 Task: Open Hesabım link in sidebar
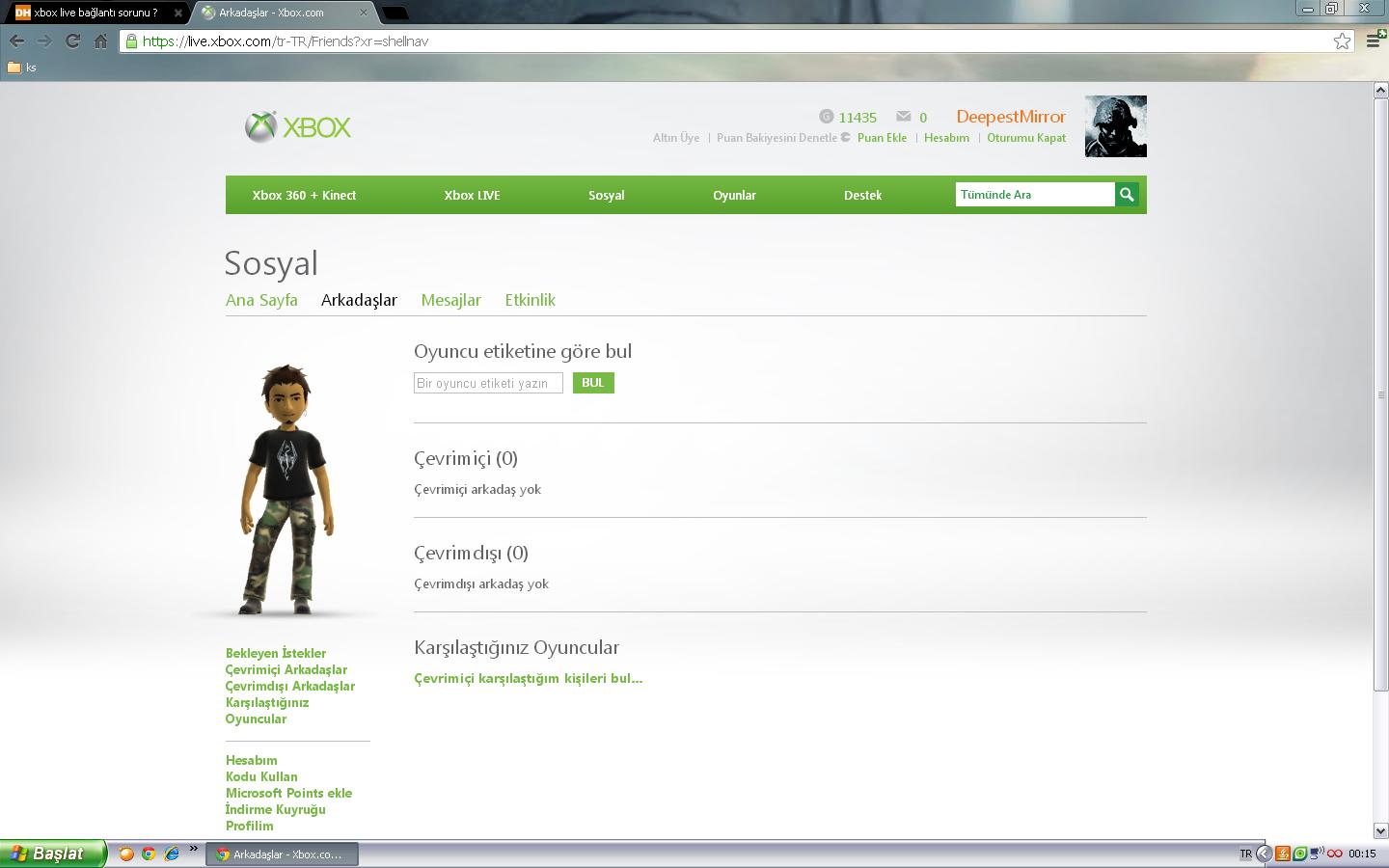point(252,760)
